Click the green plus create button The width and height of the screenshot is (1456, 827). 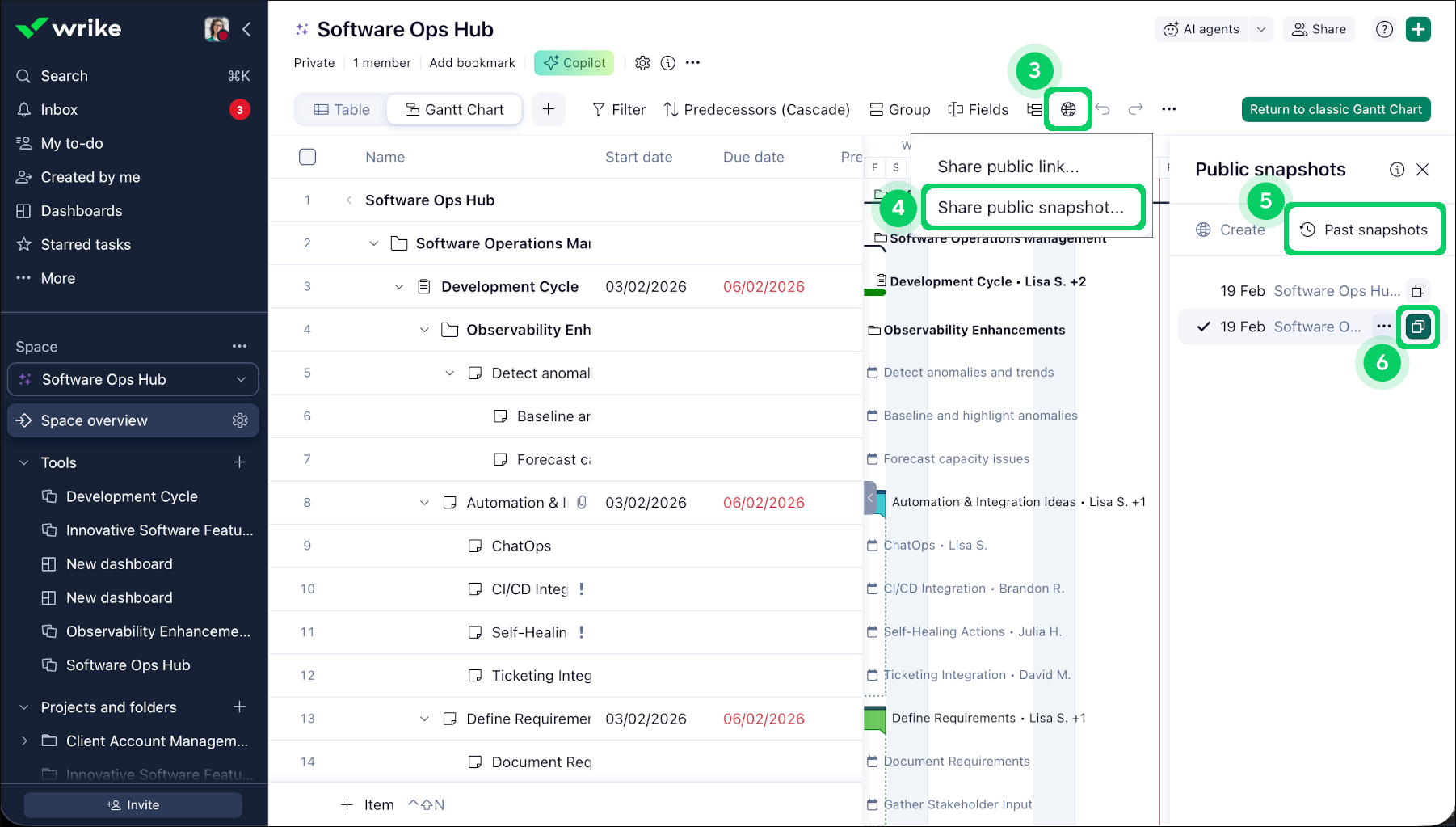tap(1418, 29)
